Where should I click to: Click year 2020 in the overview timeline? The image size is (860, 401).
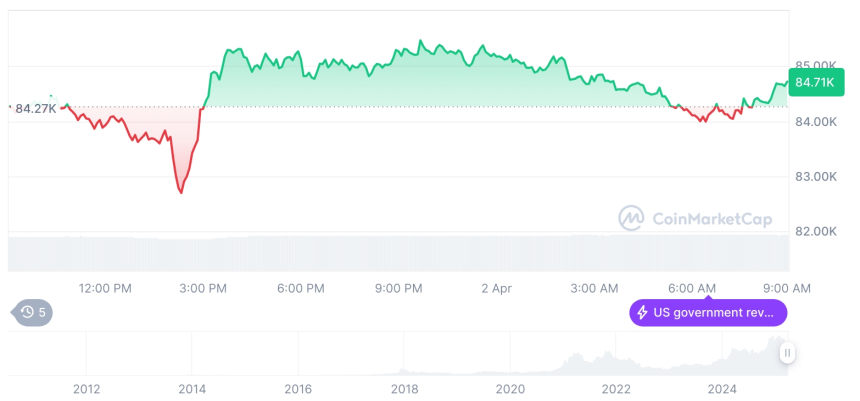pyautogui.click(x=510, y=389)
